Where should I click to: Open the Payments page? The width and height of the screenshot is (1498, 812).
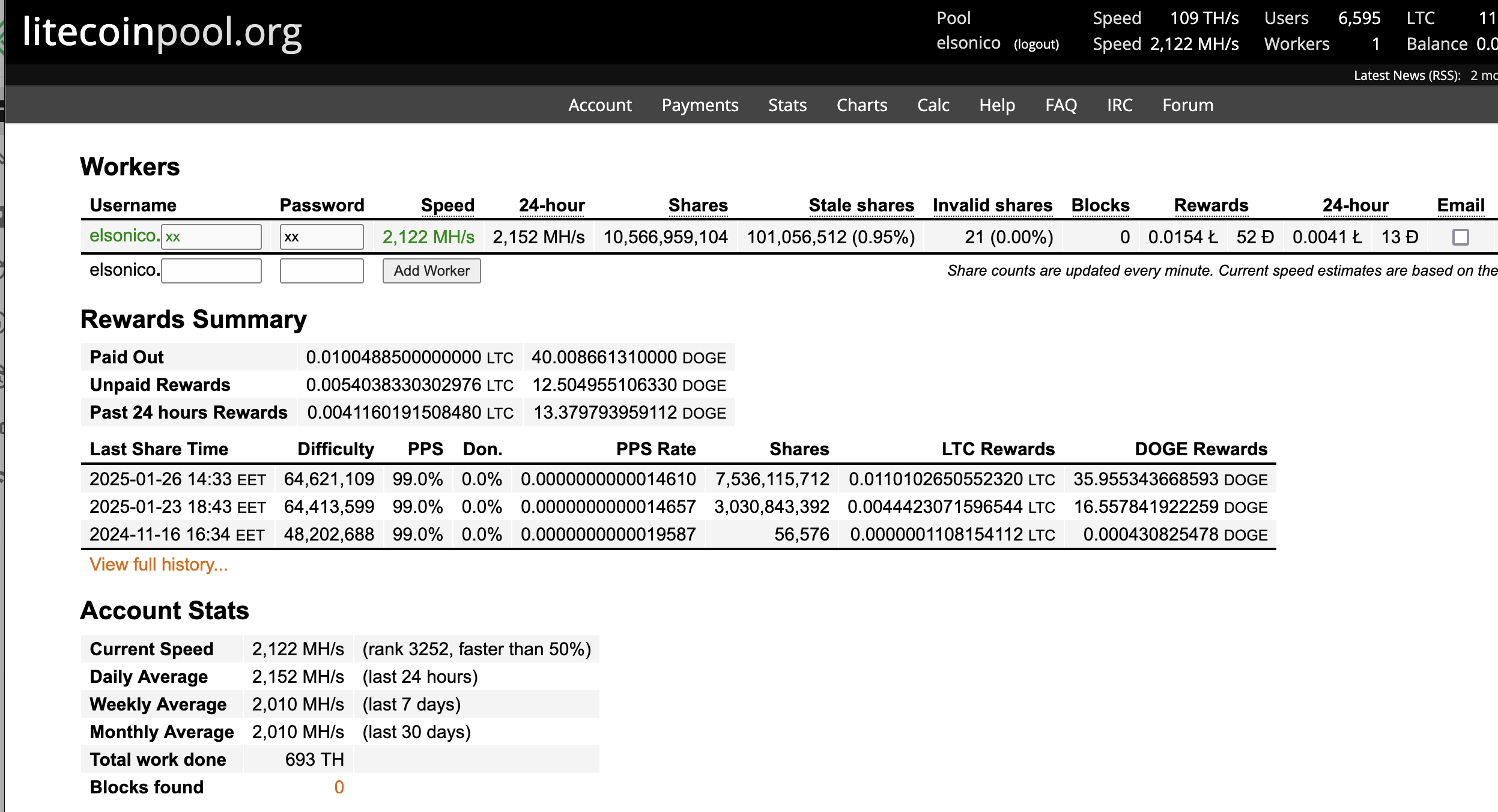coord(700,105)
